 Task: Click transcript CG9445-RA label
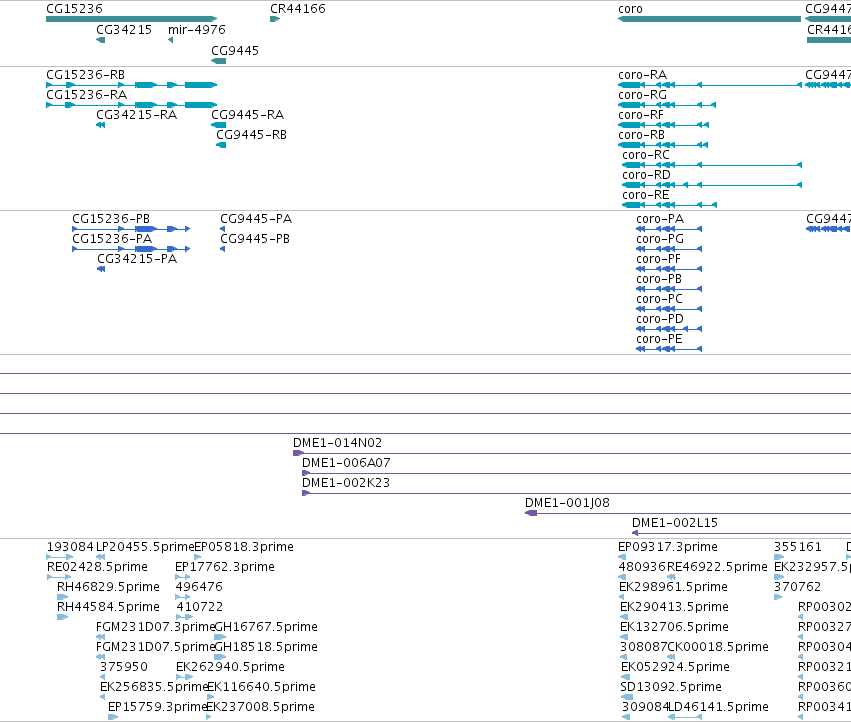pos(247,115)
